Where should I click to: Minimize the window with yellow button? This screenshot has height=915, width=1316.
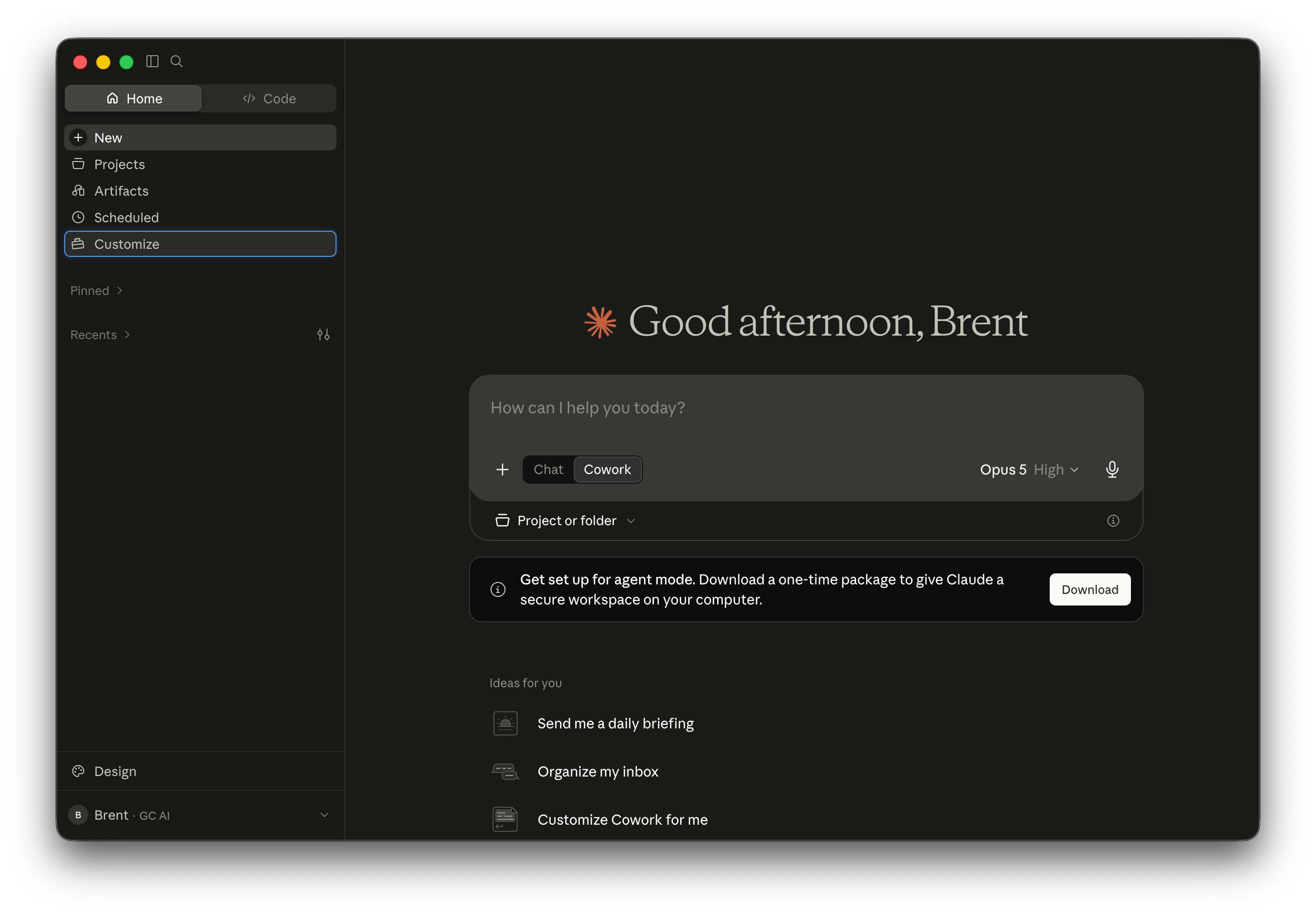[x=103, y=62]
